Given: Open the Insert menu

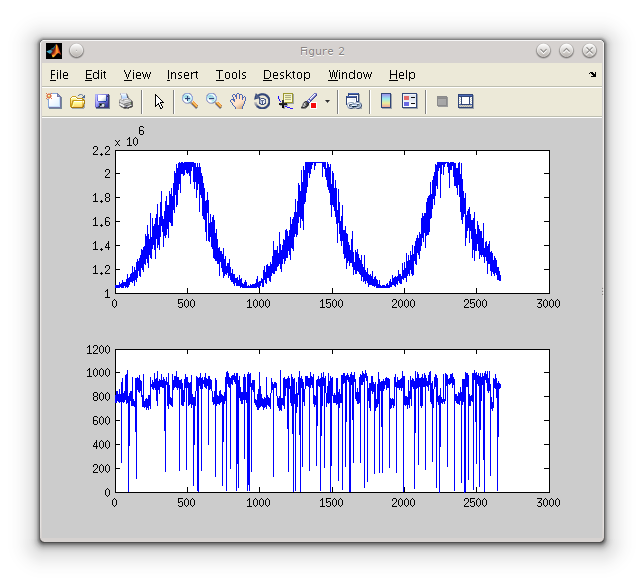Looking at the screenshot, I should tap(182, 75).
